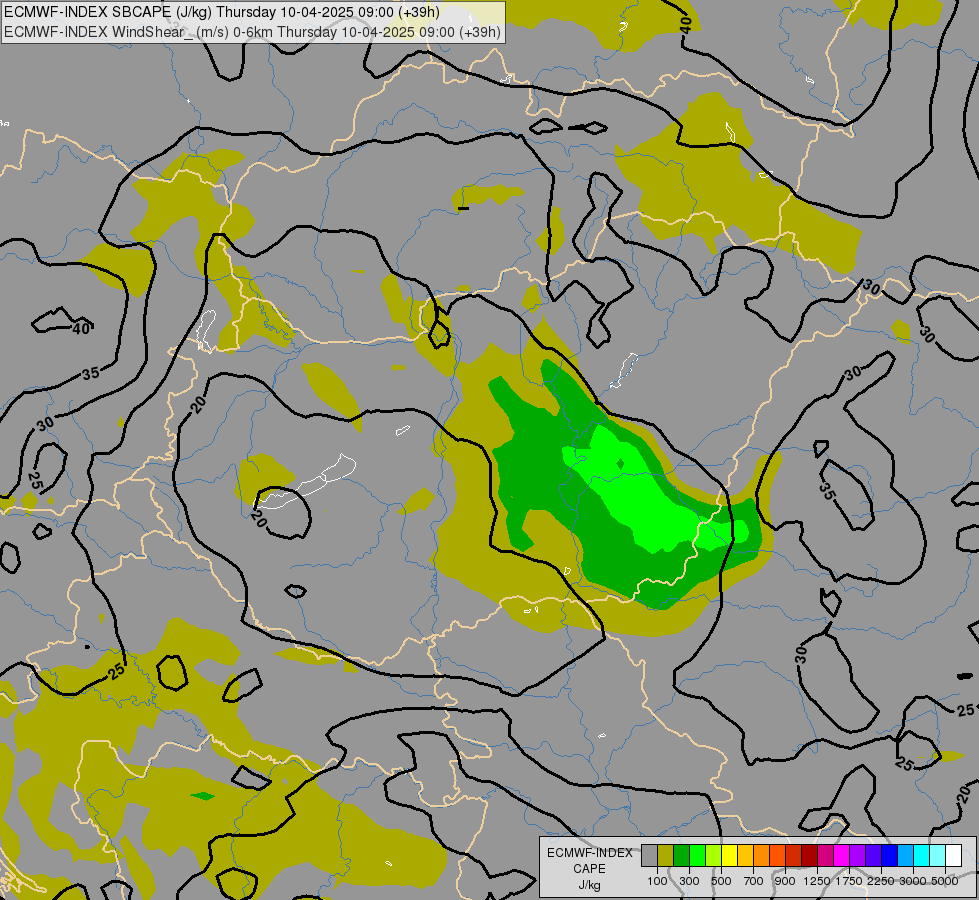
Task: Click the legend label 300
Action: point(689,881)
